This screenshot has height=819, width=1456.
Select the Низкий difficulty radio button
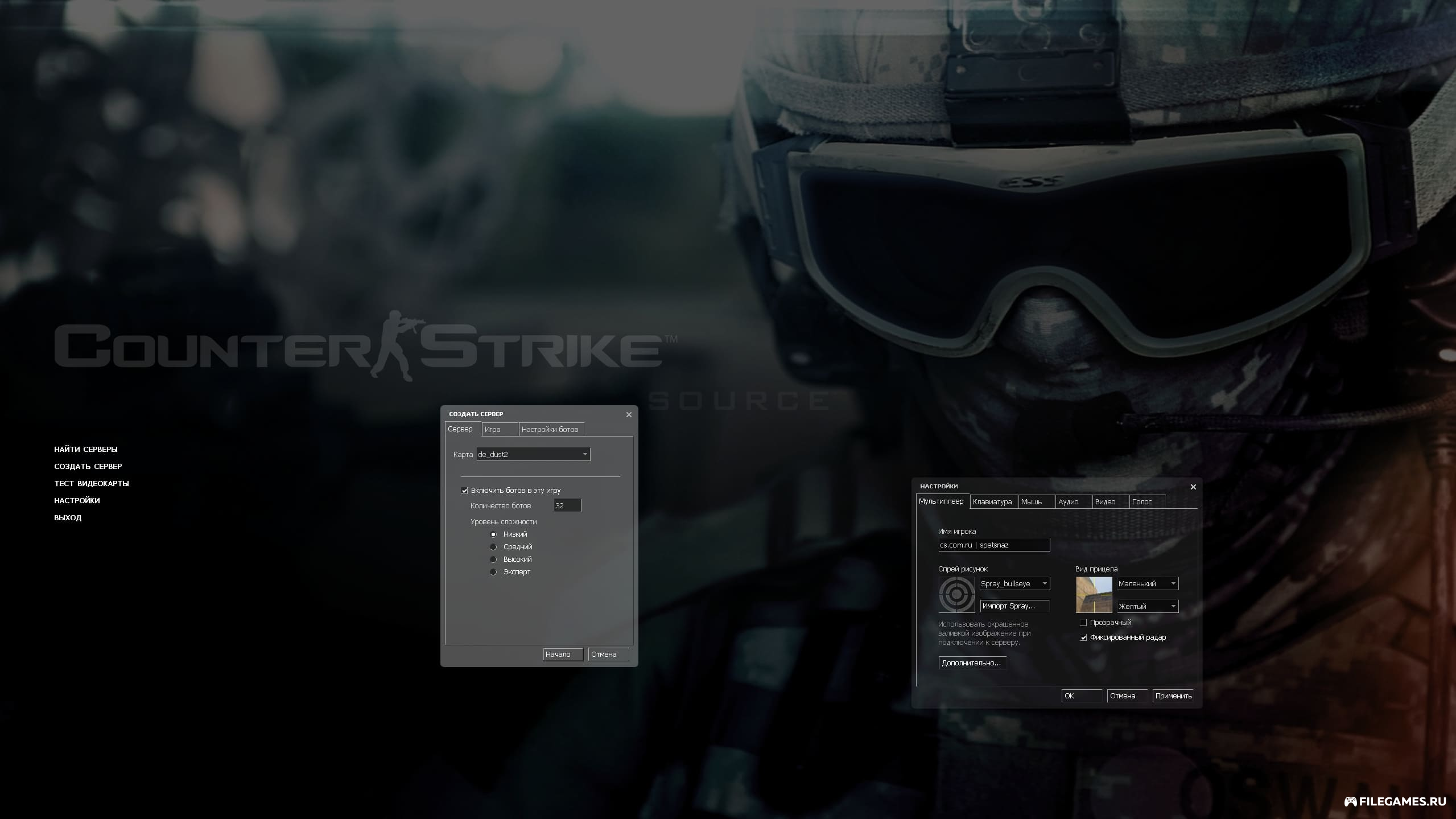pos(493,534)
